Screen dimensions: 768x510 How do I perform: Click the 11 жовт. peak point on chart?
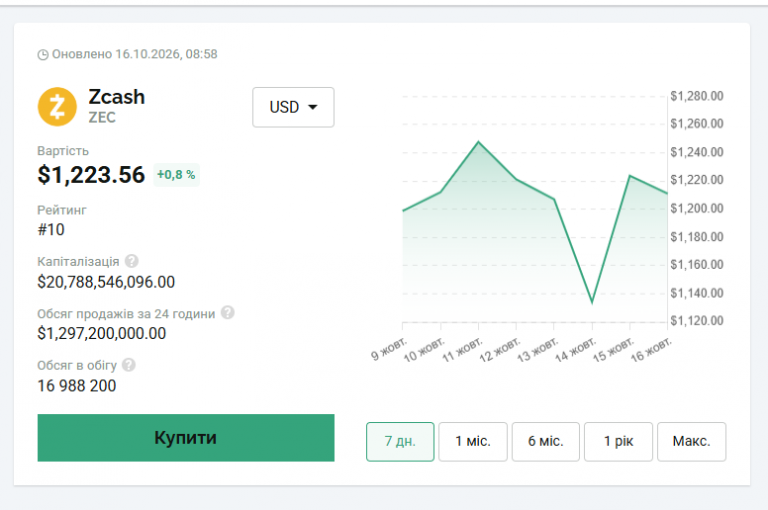(x=479, y=142)
